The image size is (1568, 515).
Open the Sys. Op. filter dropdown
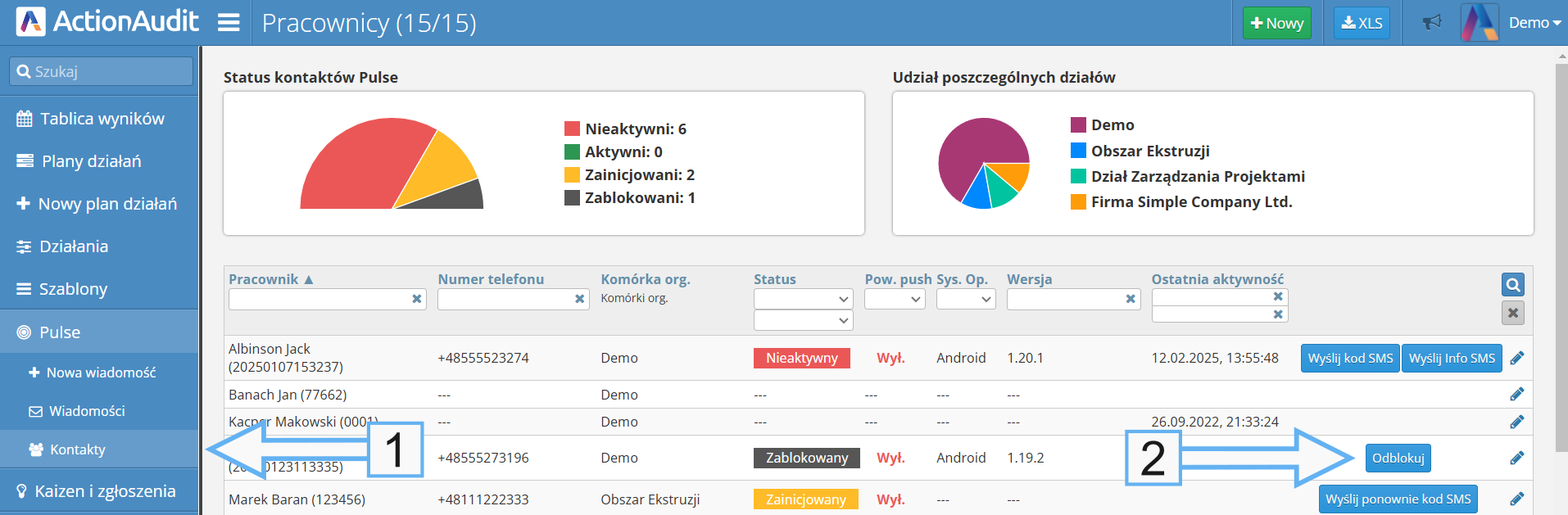tap(966, 300)
